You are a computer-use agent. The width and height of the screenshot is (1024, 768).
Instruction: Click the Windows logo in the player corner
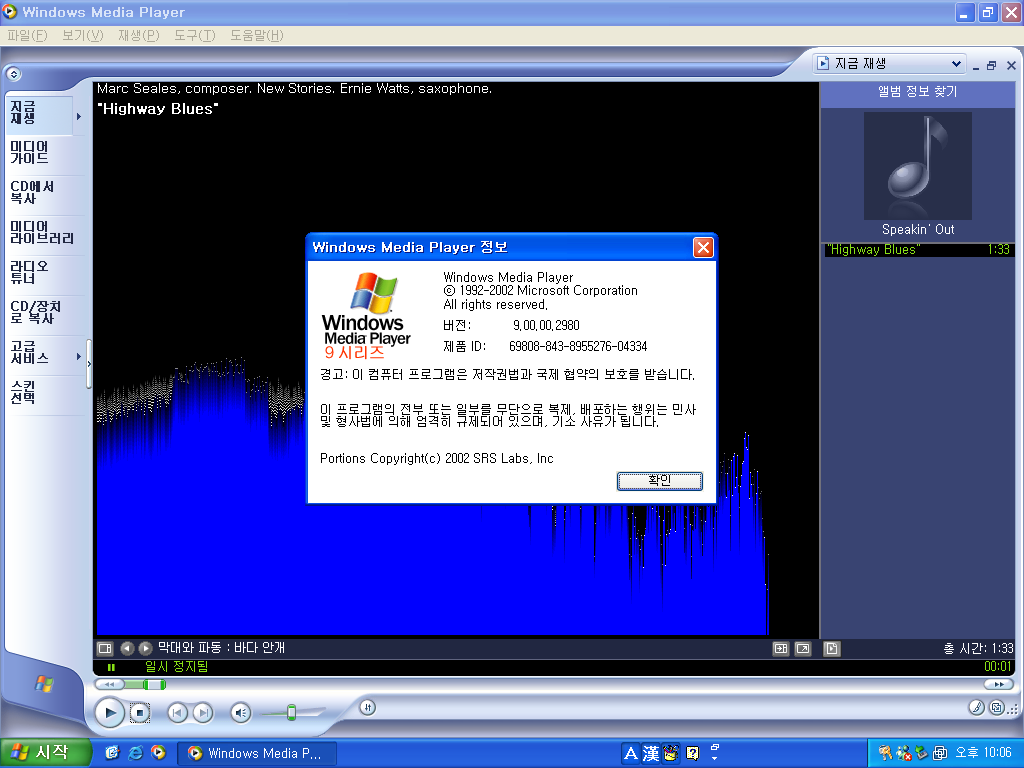pyautogui.click(x=44, y=684)
